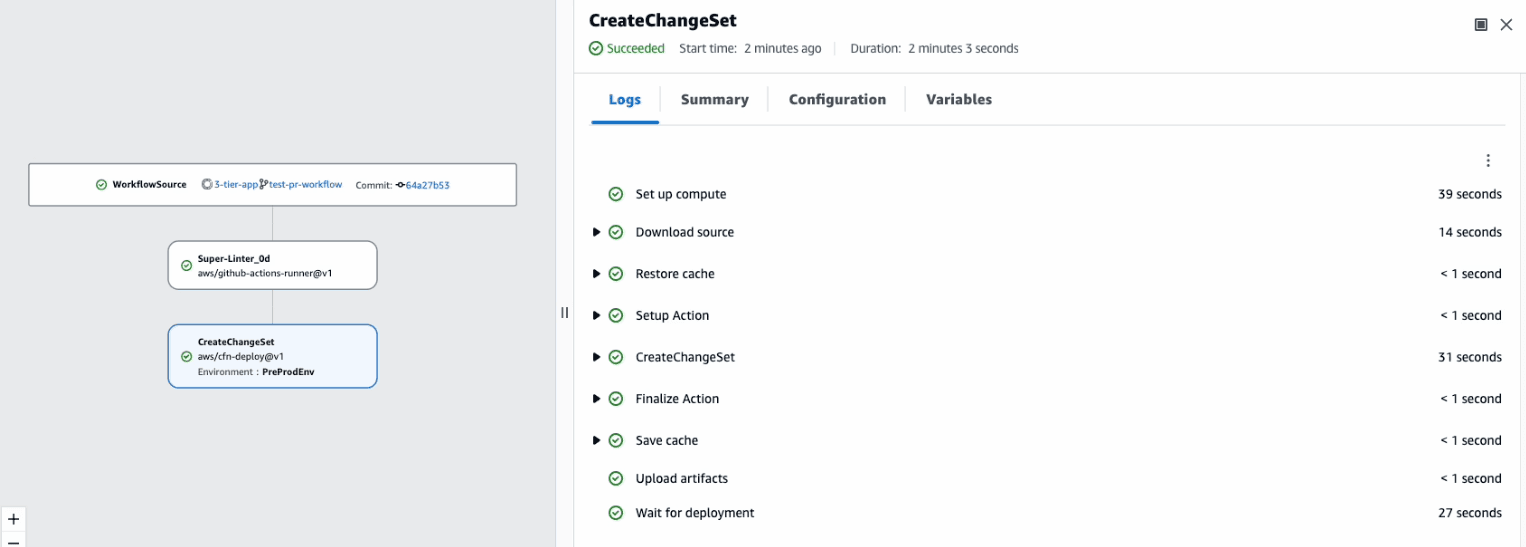Image resolution: width=1526 pixels, height=547 pixels.
Task: Open commit 64a27b53 link
Action: tap(428, 185)
